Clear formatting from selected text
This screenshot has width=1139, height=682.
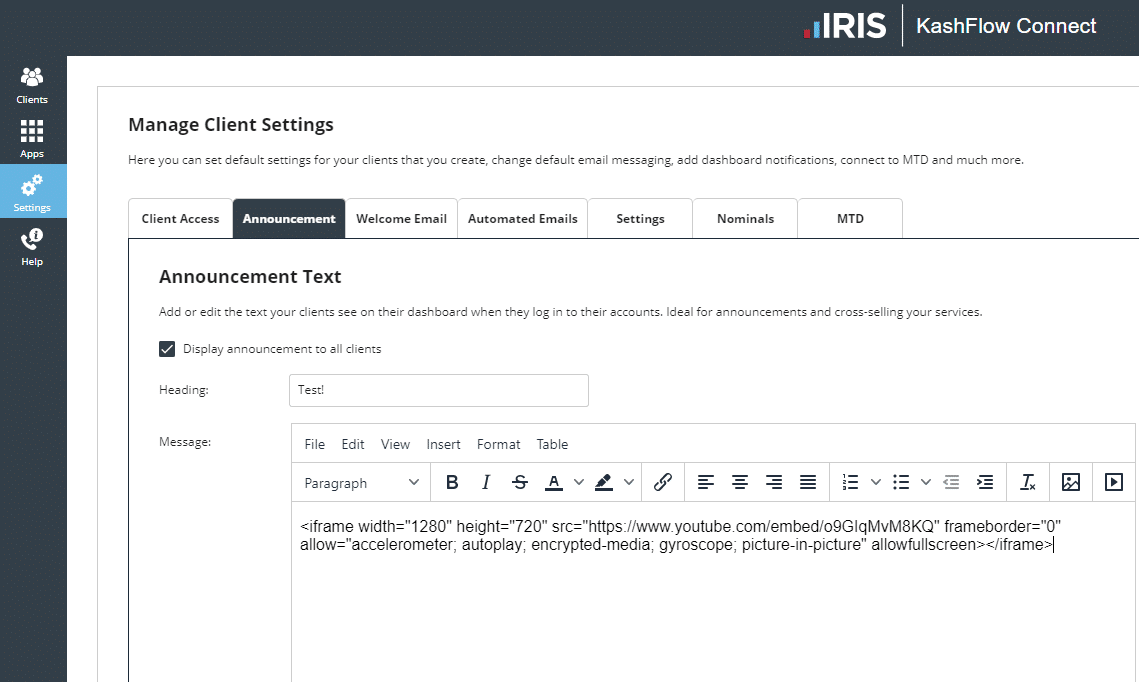point(1027,482)
